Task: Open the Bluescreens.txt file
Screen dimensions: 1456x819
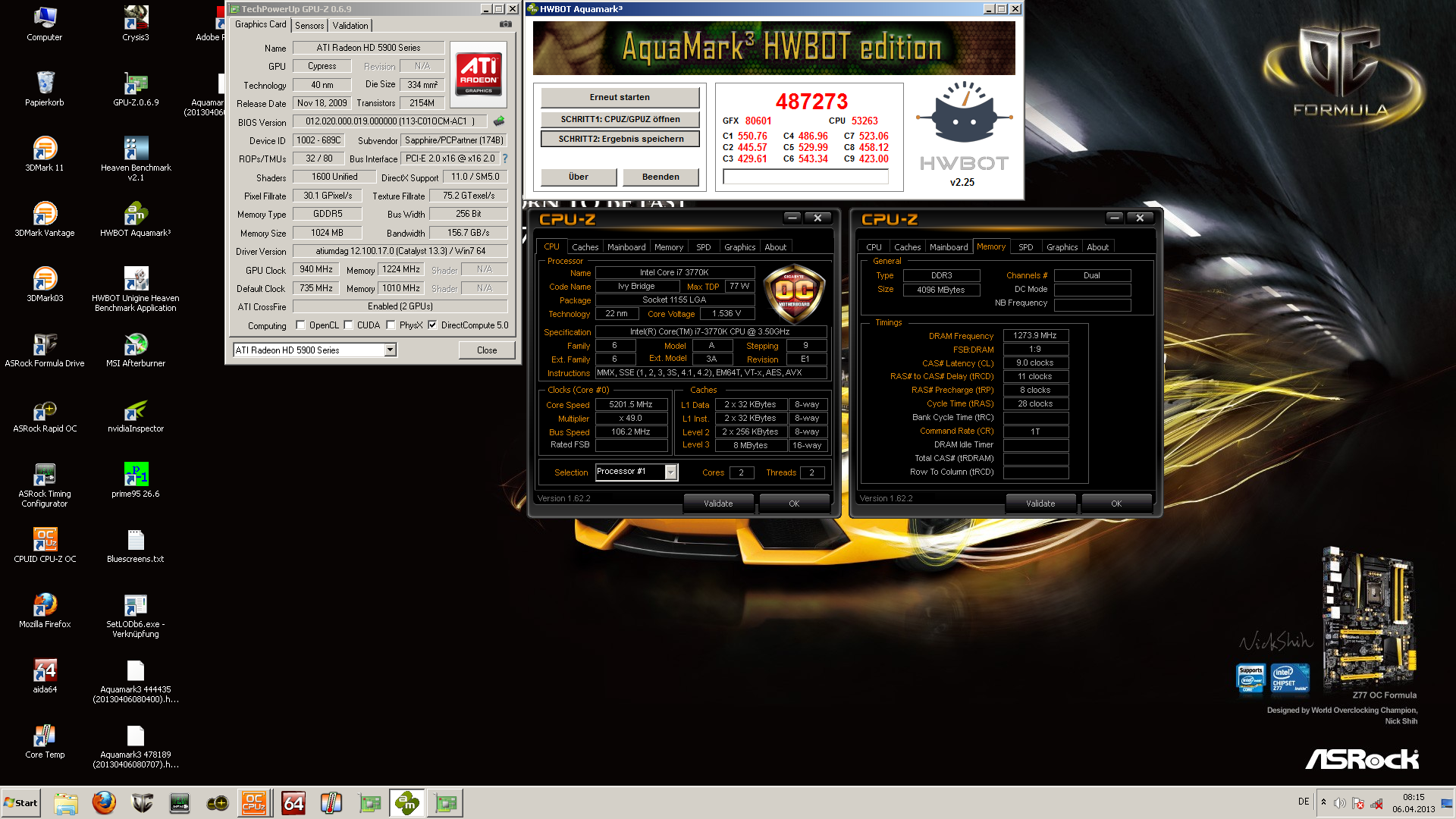Action: [136, 544]
